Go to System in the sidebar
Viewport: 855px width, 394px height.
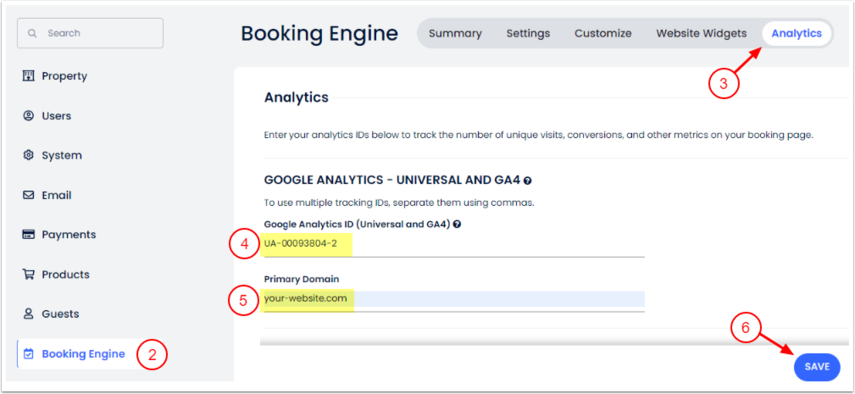pyautogui.click(x=62, y=155)
